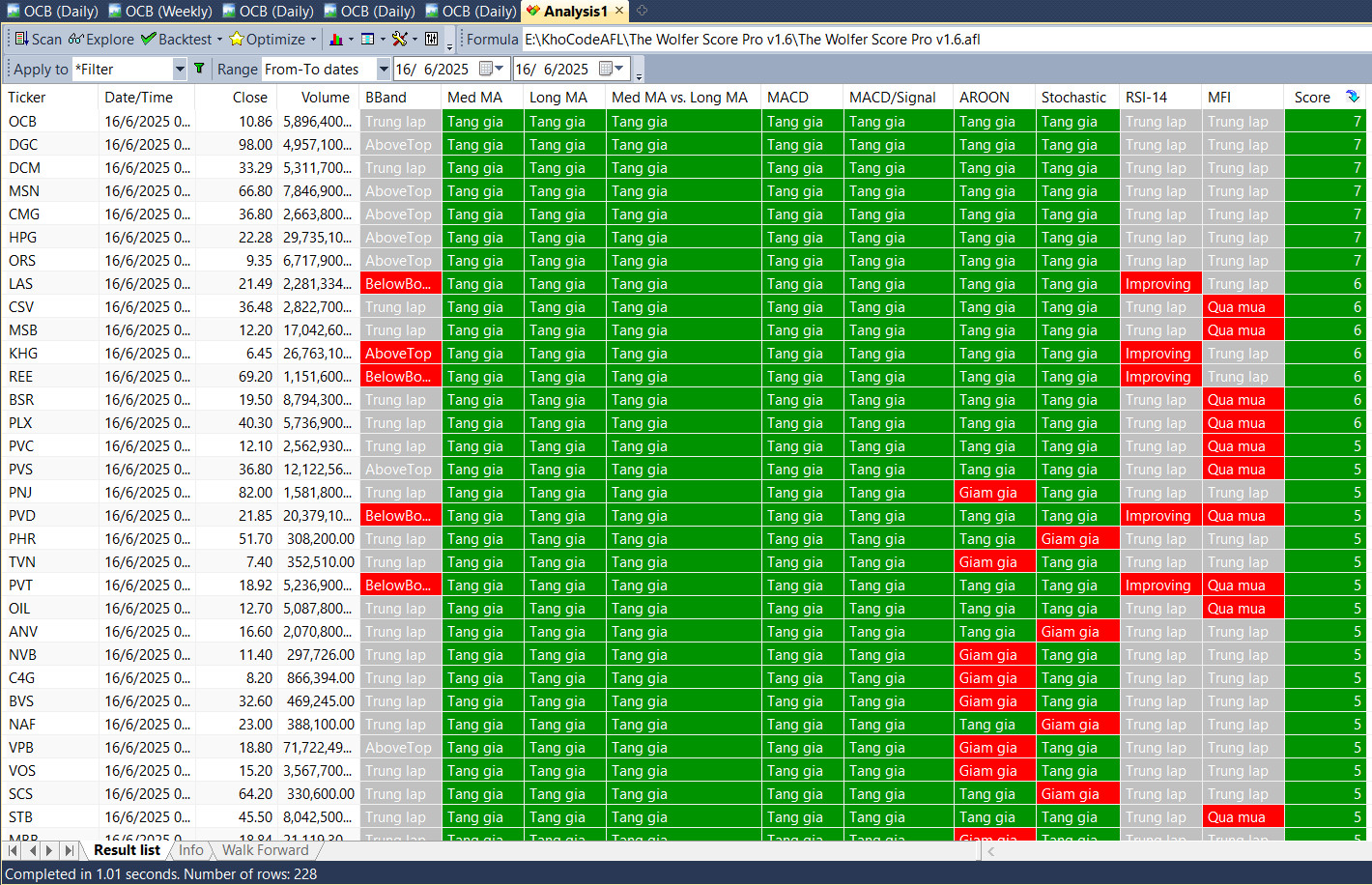
Task: Click the green filter funnel icon
Action: click(199, 69)
